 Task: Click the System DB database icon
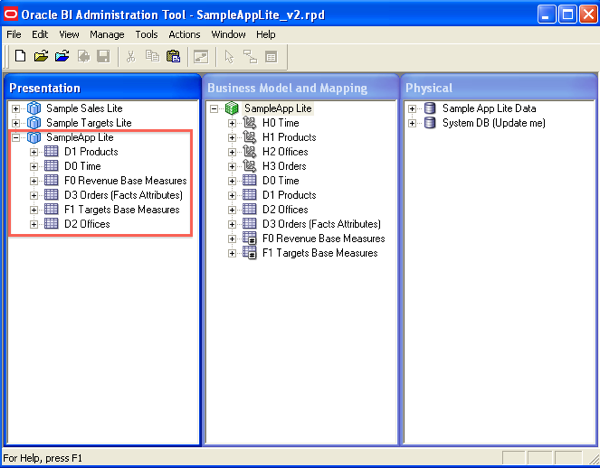tap(430, 123)
